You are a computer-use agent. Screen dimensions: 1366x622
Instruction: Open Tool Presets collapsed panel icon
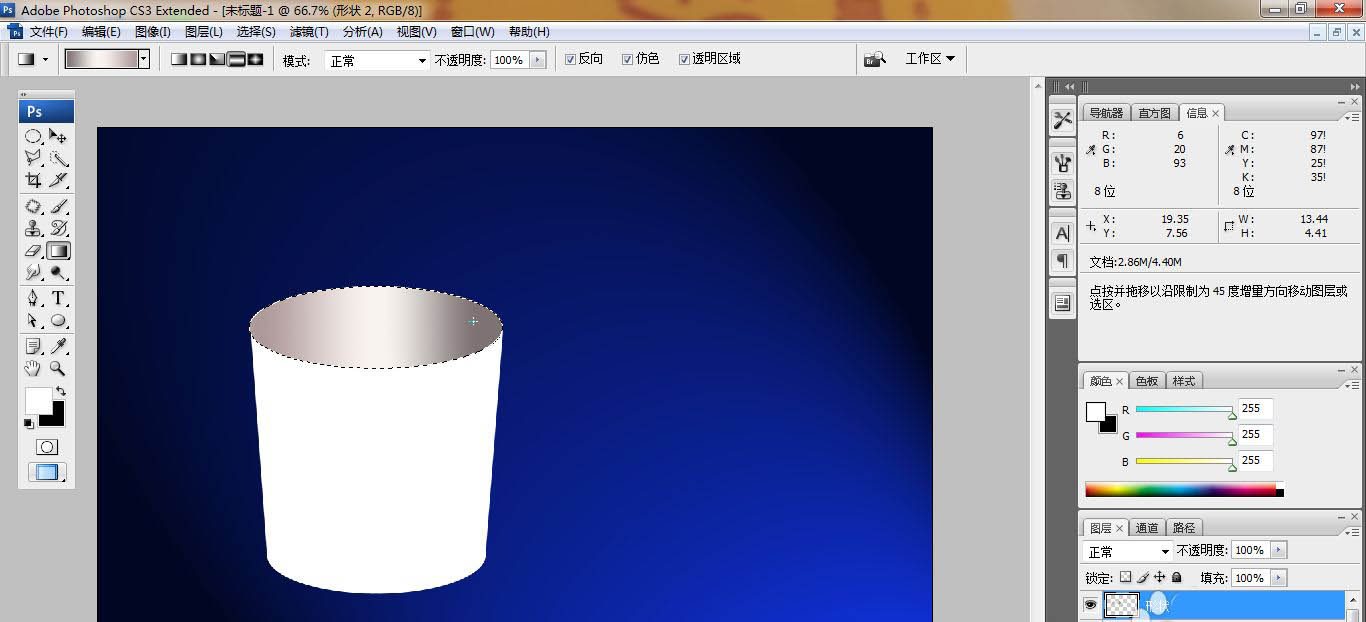[1062, 120]
